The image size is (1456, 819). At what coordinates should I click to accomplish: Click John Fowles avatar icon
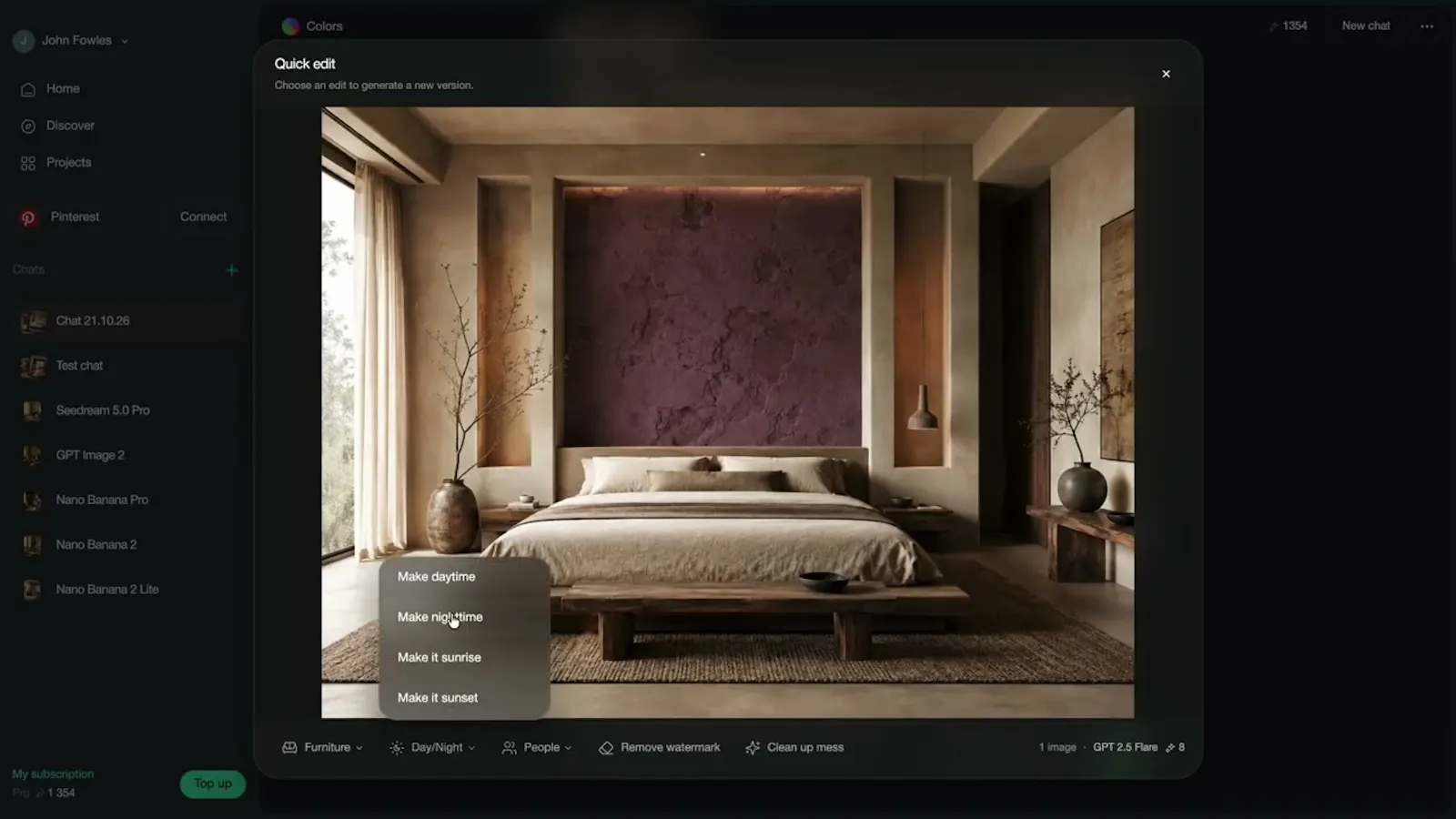[x=24, y=40]
